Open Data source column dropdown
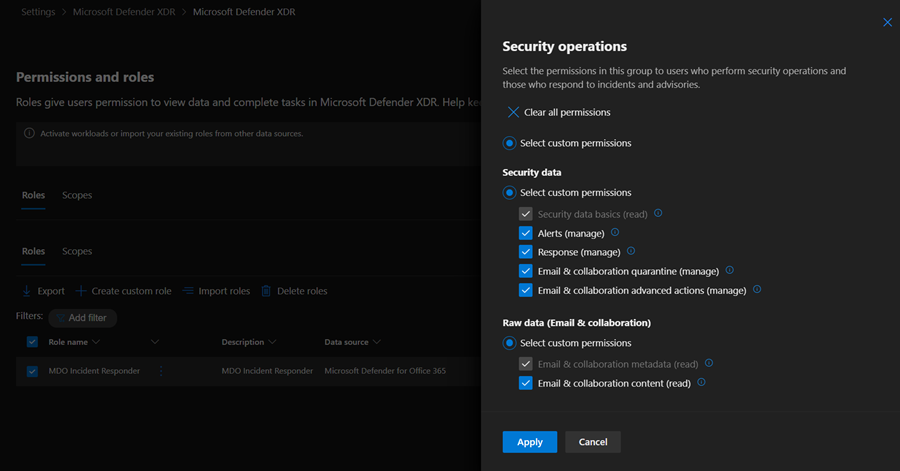The image size is (900, 471). pos(378,342)
